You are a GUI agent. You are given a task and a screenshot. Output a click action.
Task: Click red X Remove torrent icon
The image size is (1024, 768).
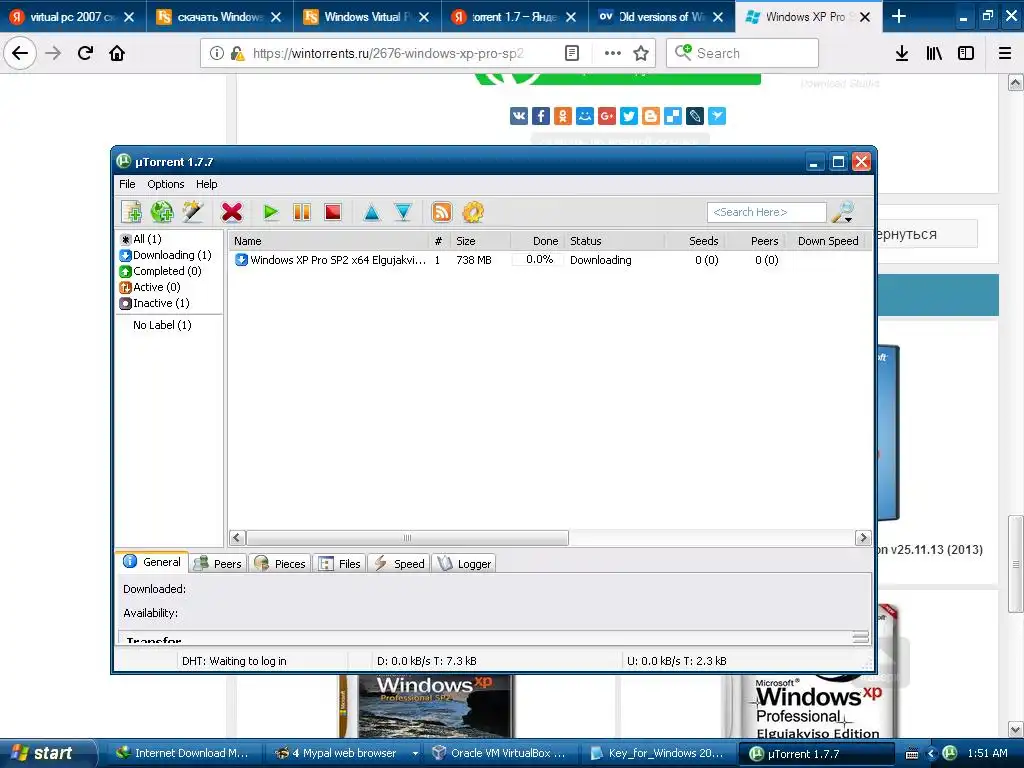(x=232, y=212)
